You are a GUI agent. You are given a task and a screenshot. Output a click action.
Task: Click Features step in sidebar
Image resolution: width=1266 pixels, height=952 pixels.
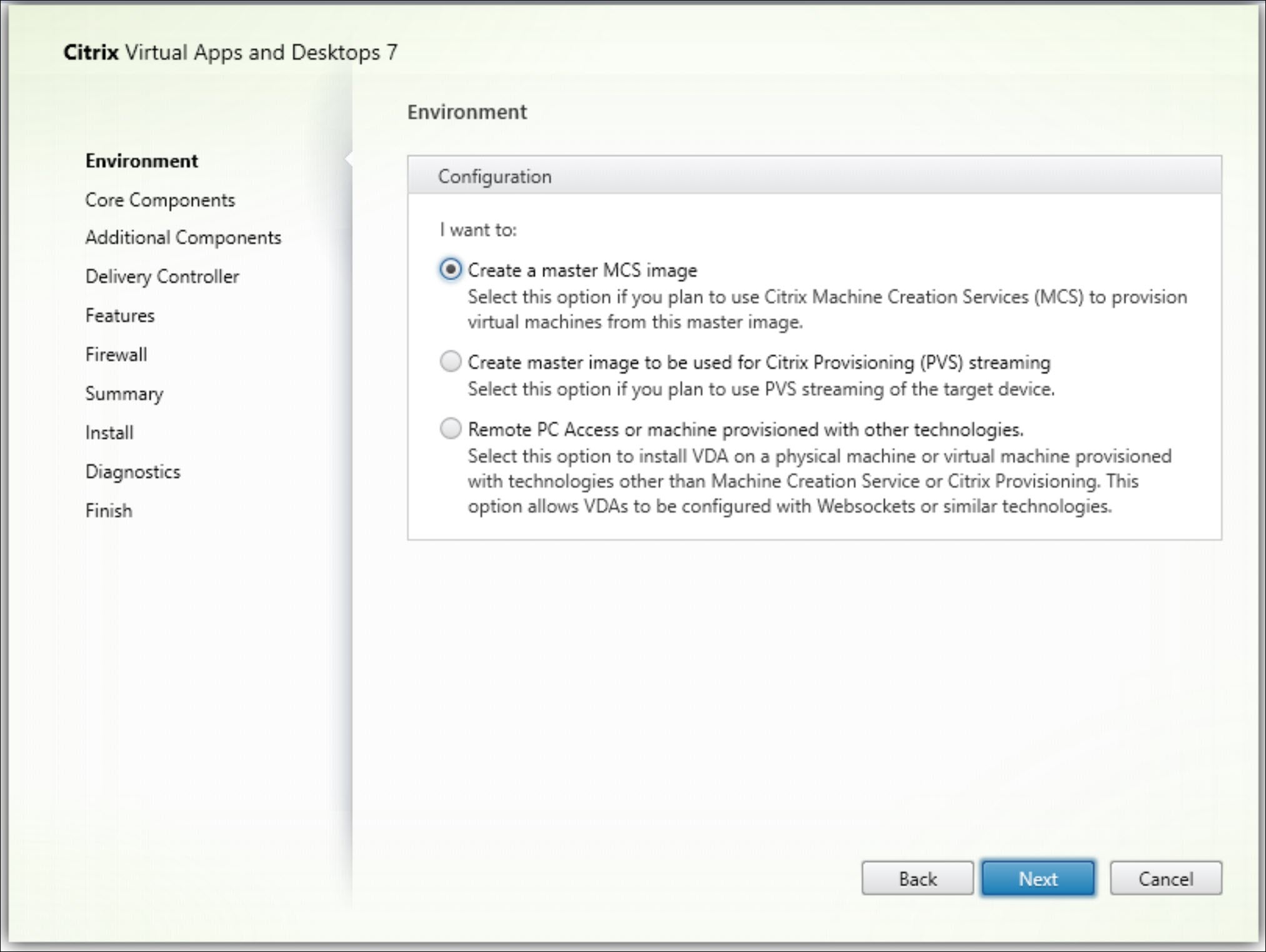pyautogui.click(x=119, y=315)
